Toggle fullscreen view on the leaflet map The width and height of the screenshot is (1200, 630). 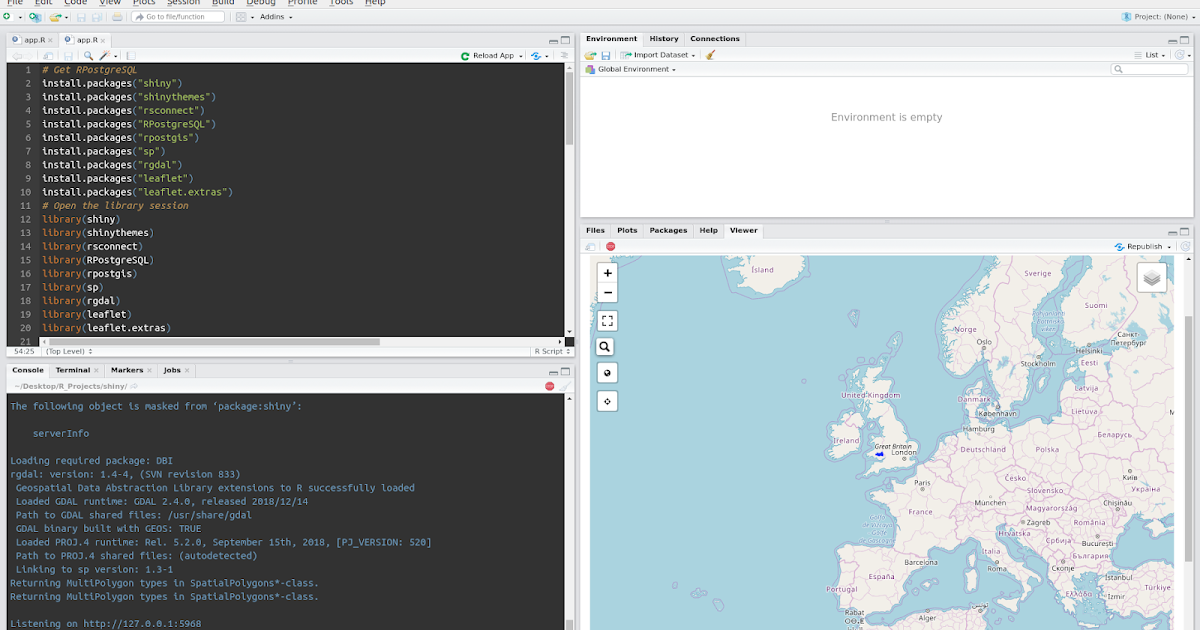click(607, 321)
